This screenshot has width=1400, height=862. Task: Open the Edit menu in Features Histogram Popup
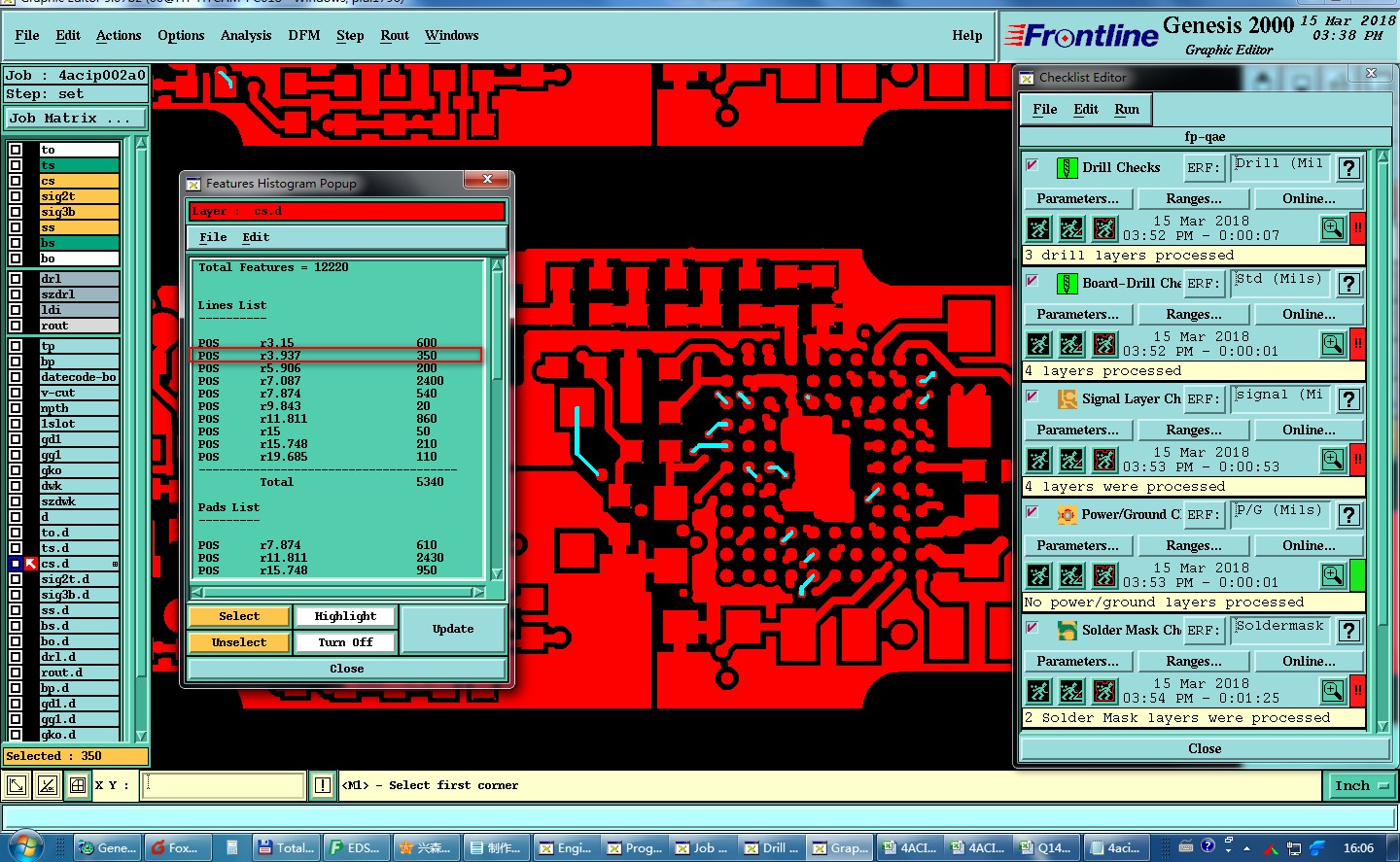click(x=256, y=237)
